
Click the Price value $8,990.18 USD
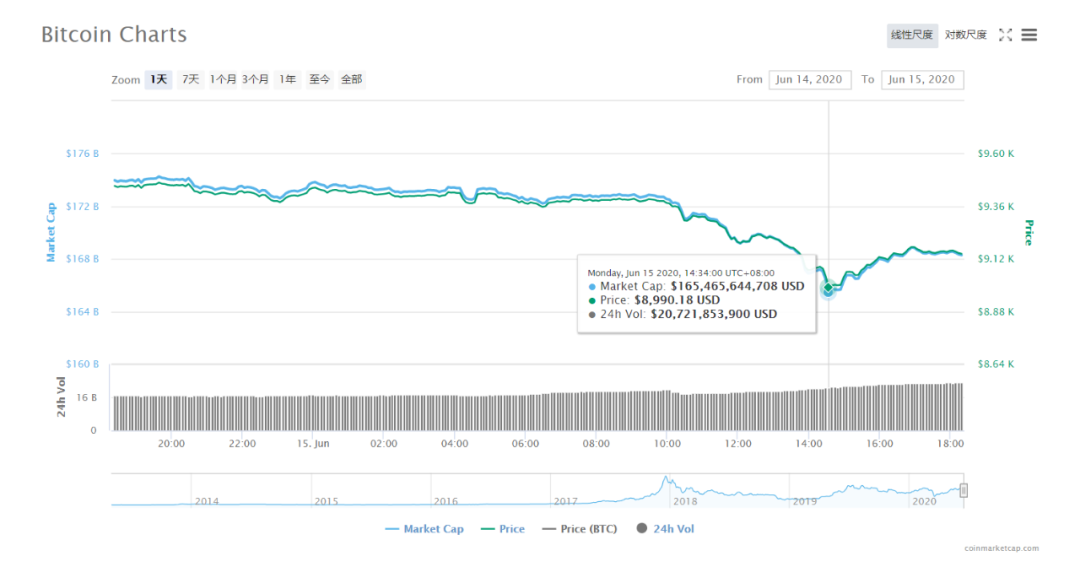click(677, 300)
